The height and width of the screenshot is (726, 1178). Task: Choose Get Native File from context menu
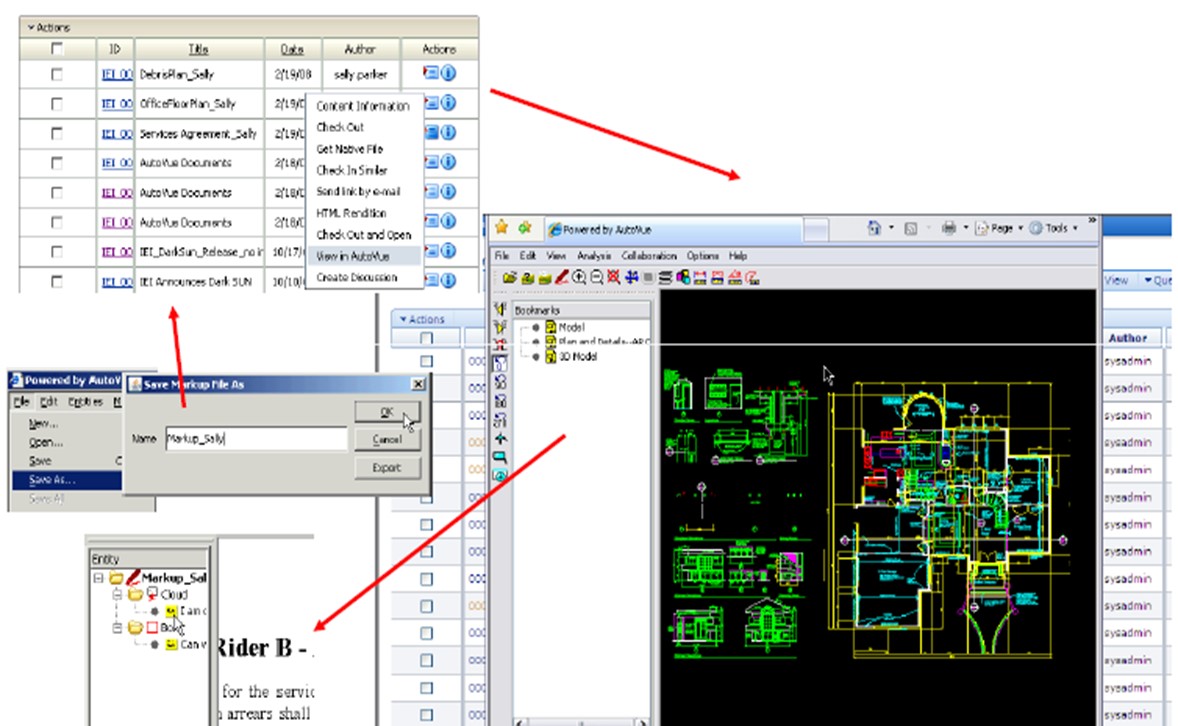pos(349,149)
